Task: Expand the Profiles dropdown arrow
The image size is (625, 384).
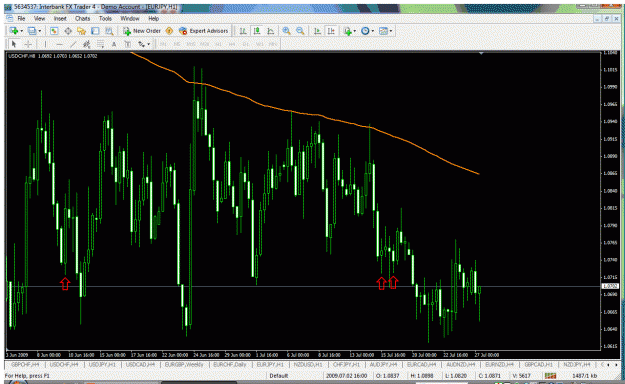Action: pyautogui.click(x=39, y=31)
